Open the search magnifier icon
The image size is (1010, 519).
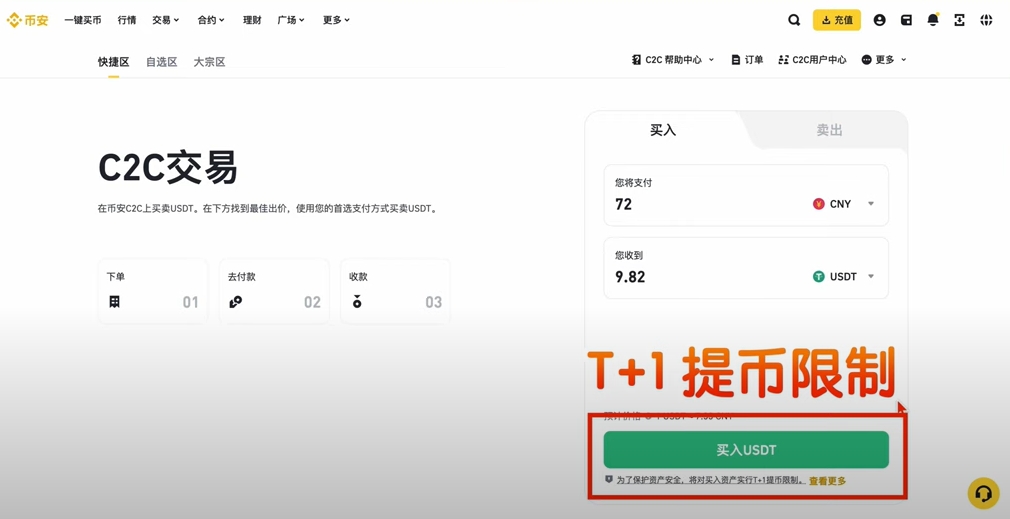(x=794, y=20)
